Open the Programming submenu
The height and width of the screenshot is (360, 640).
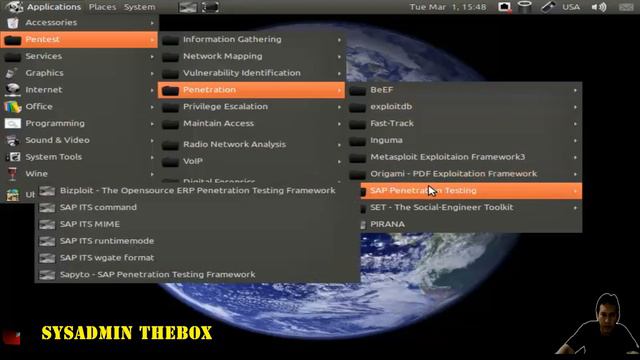tap(79, 123)
